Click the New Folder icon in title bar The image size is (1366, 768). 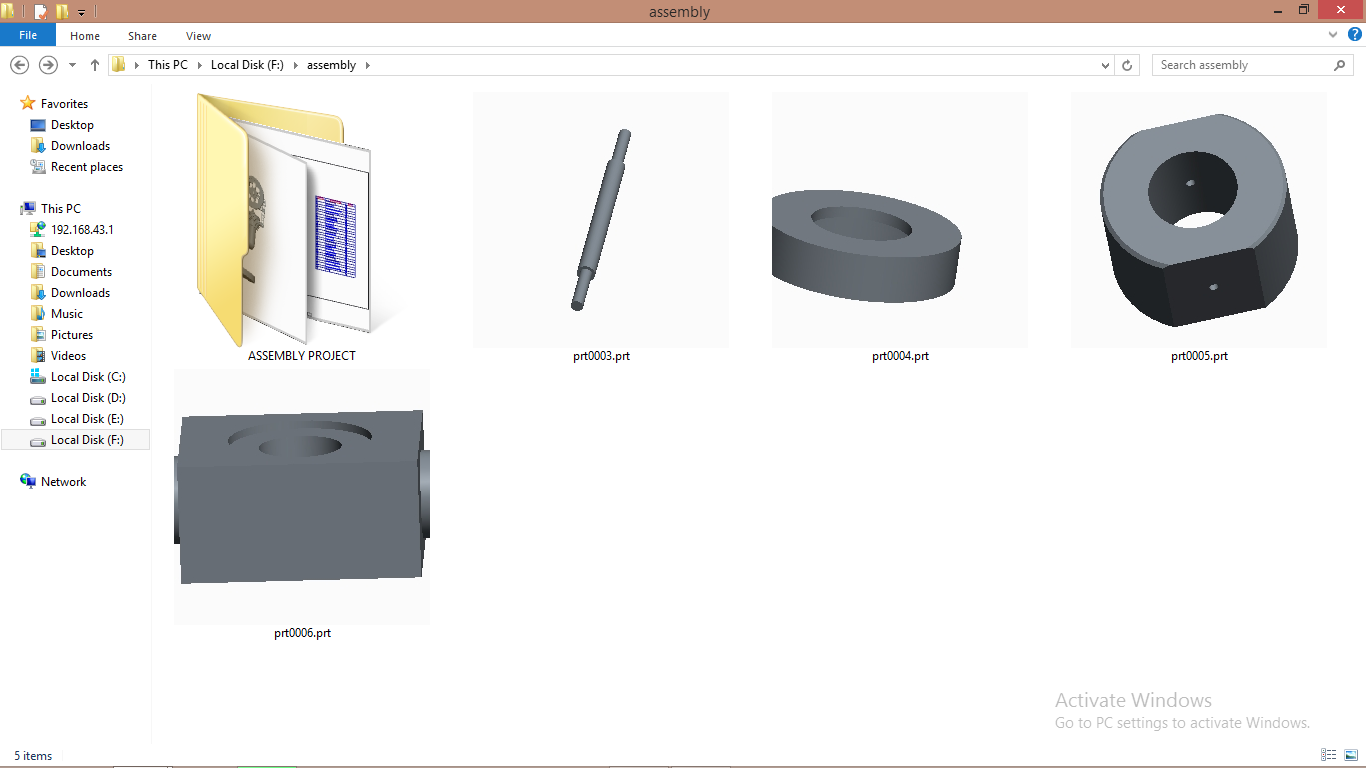tap(63, 12)
